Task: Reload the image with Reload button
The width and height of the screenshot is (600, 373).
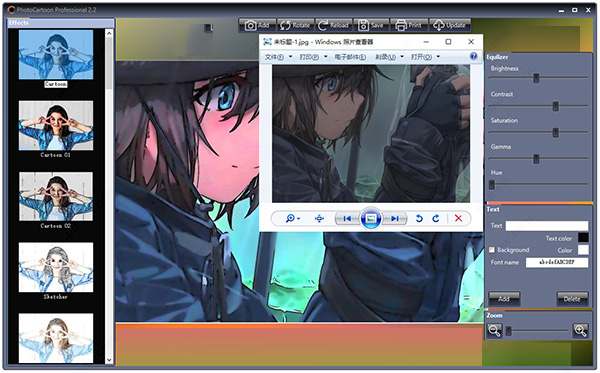Action: (x=333, y=25)
